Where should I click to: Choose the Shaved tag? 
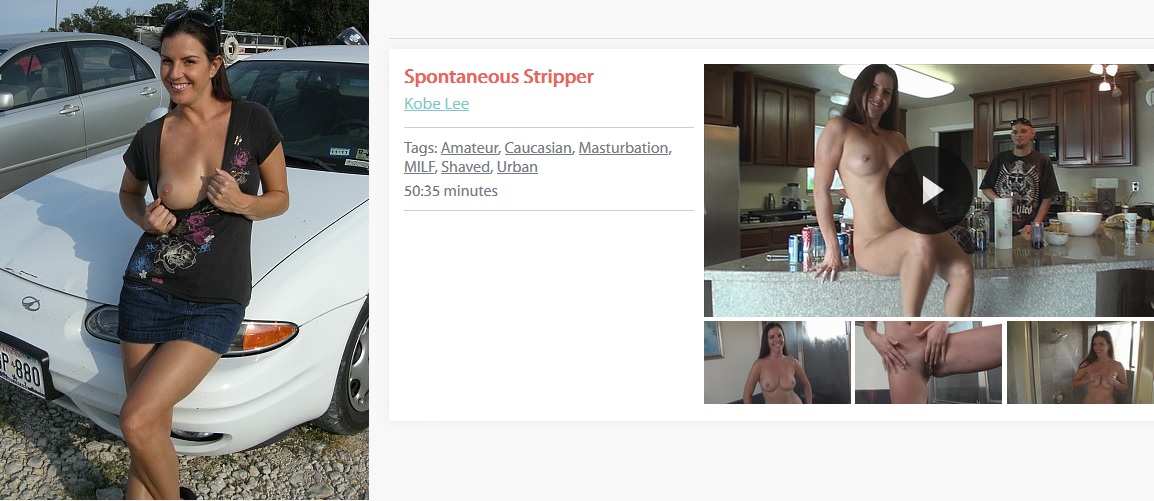tap(465, 167)
